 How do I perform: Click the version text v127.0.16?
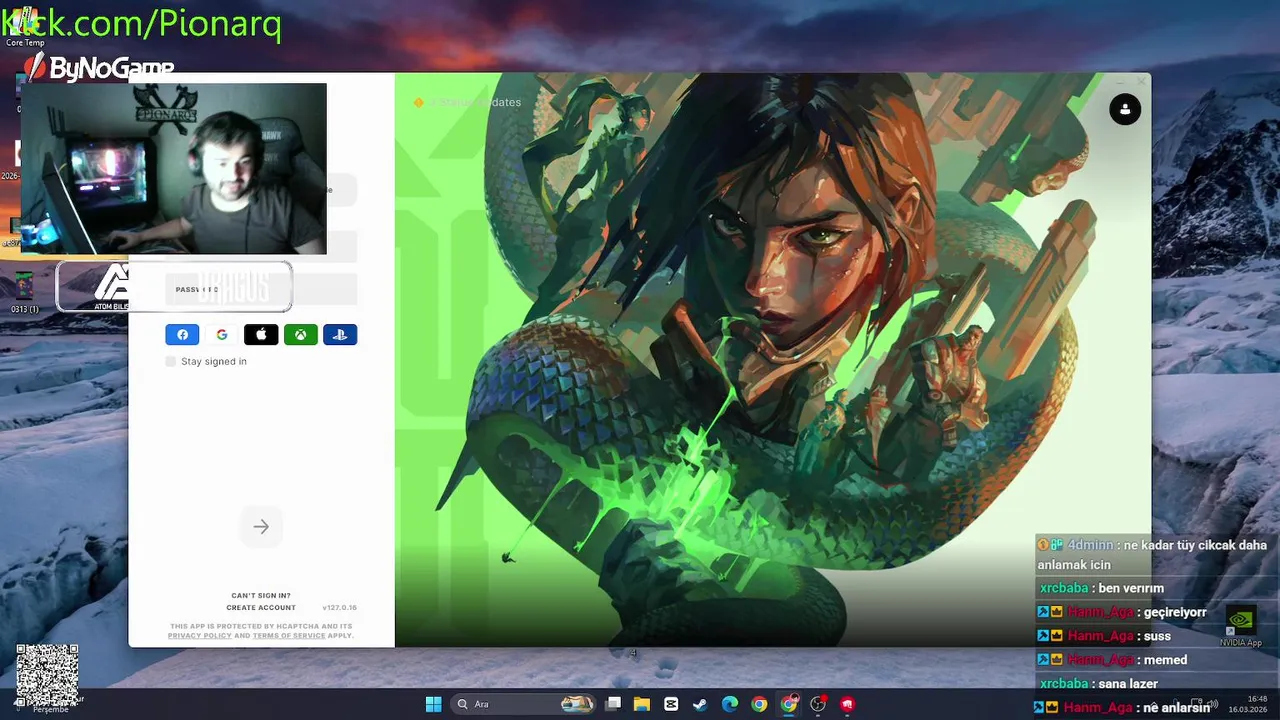pos(339,607)
